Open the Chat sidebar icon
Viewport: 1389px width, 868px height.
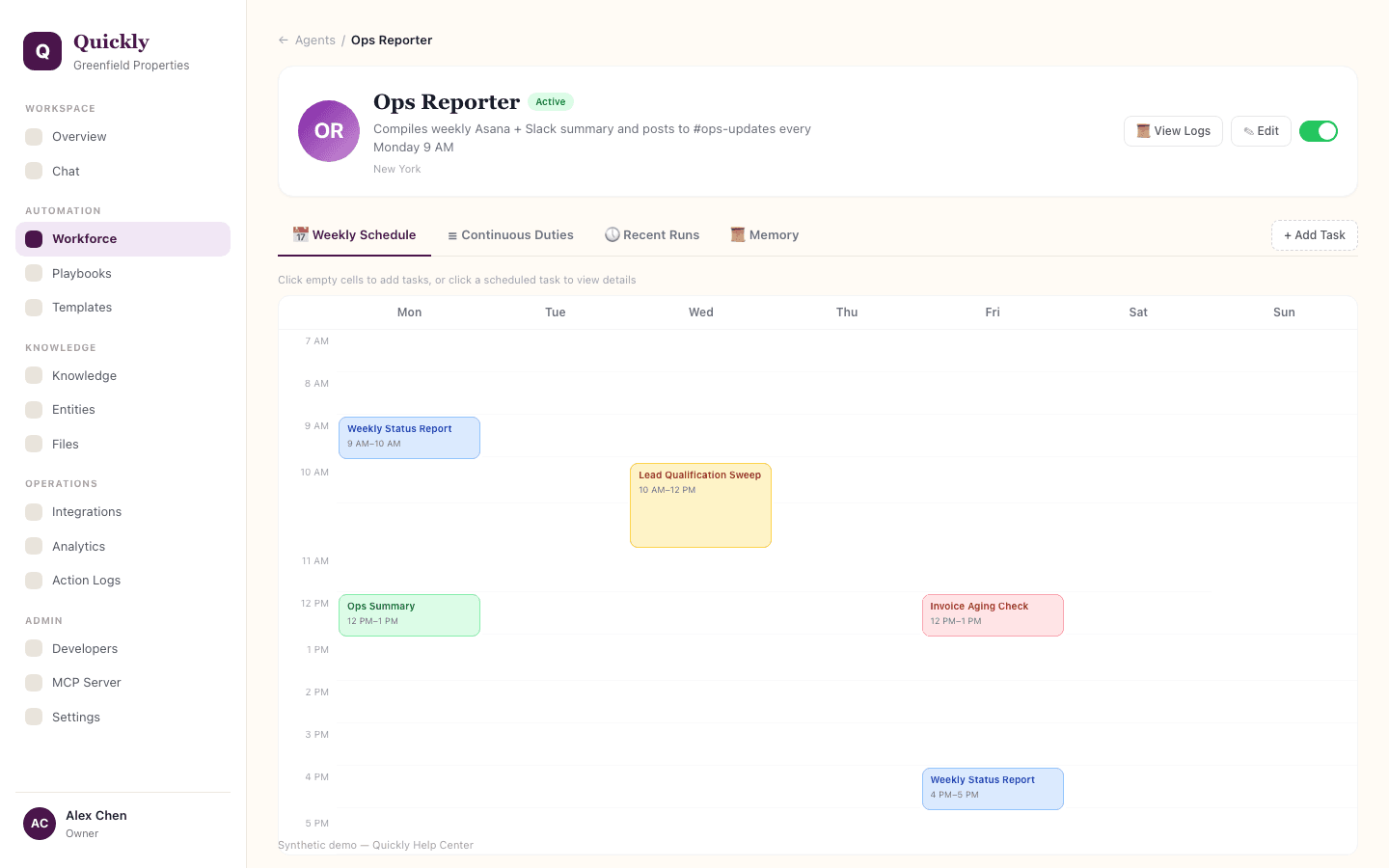pos(34,171)
